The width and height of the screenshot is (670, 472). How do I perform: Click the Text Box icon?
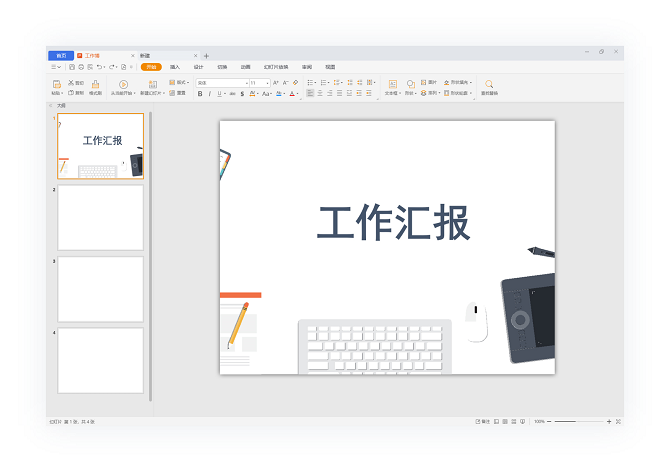click(393, 84)
